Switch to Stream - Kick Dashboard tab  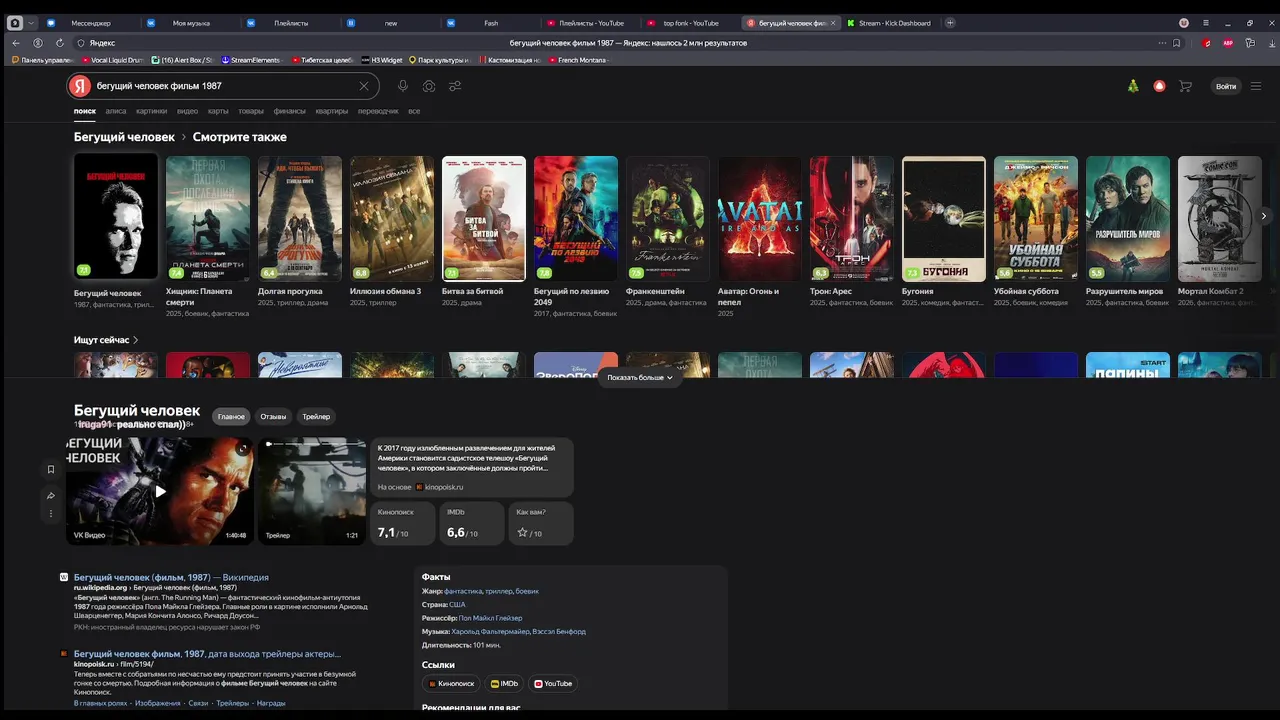(x=890, y=23)
